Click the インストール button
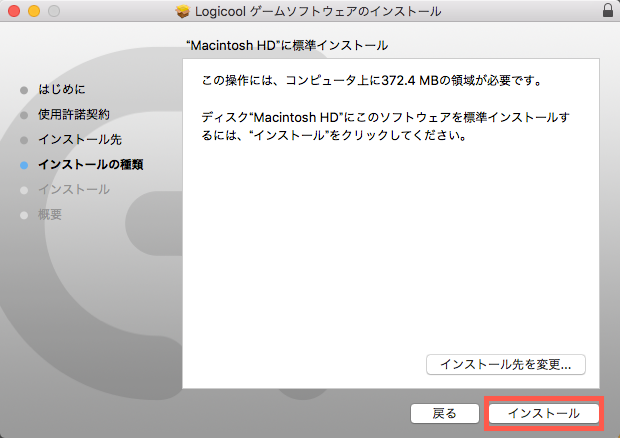Screen dimensions: 620x438 click(x=544, y=413)
